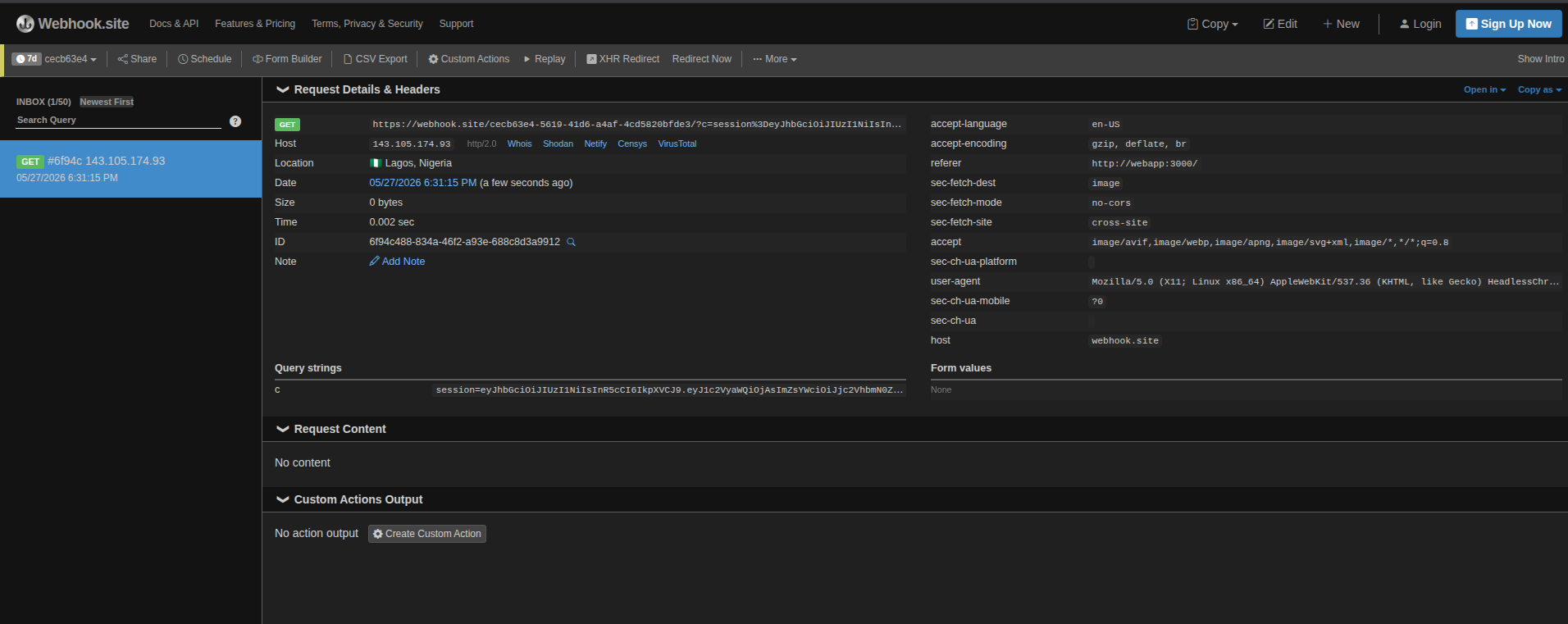Open the Support page
Viewport: 1568px width, 624px height.
click(x=456, y=24)
